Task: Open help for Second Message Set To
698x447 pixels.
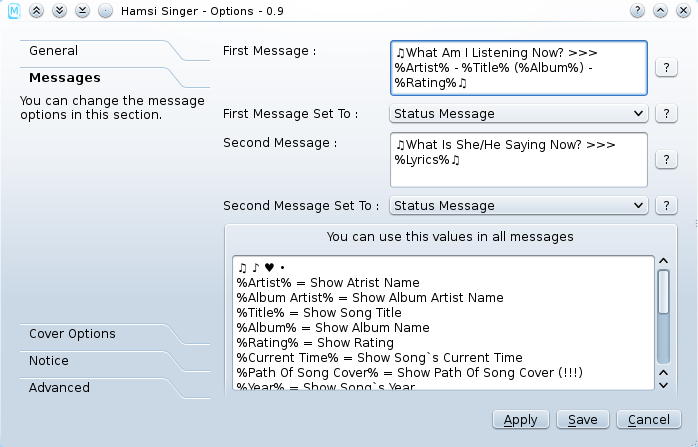Action: 666,206
